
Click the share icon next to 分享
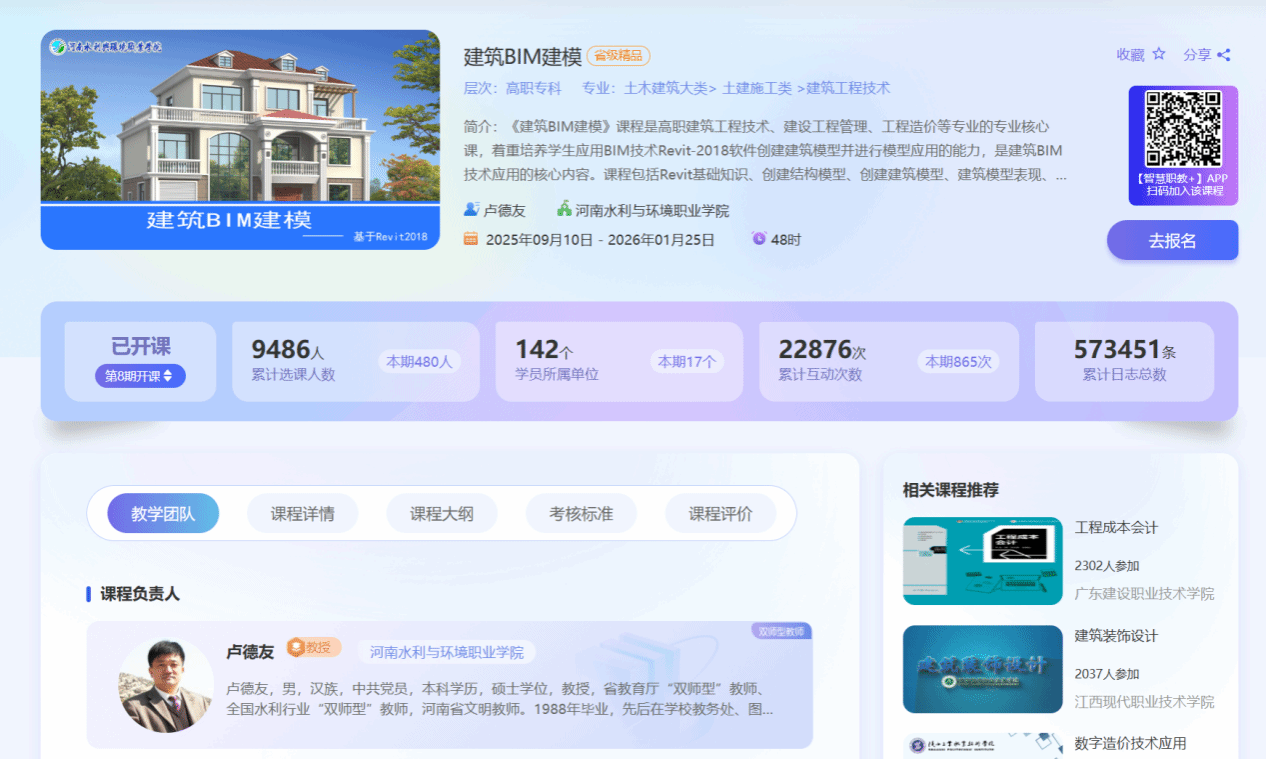[x=1224, y=55]
